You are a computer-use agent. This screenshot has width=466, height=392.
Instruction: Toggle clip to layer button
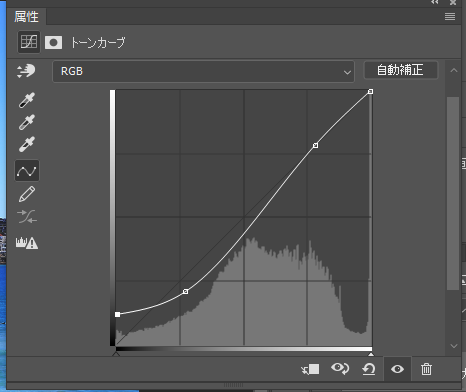[x=310, y=369]
